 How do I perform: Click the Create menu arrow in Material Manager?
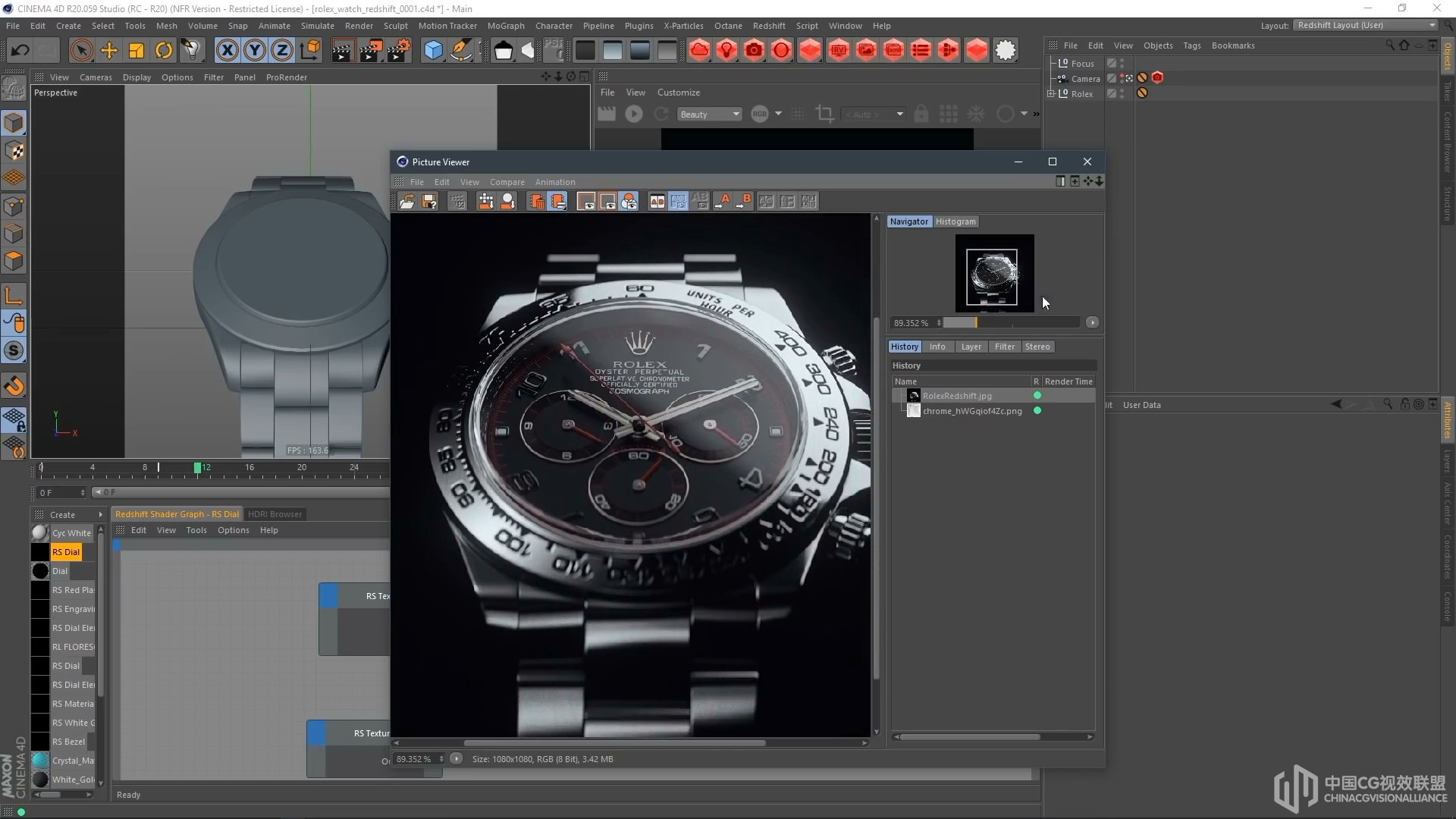click(x=100, y=515)
